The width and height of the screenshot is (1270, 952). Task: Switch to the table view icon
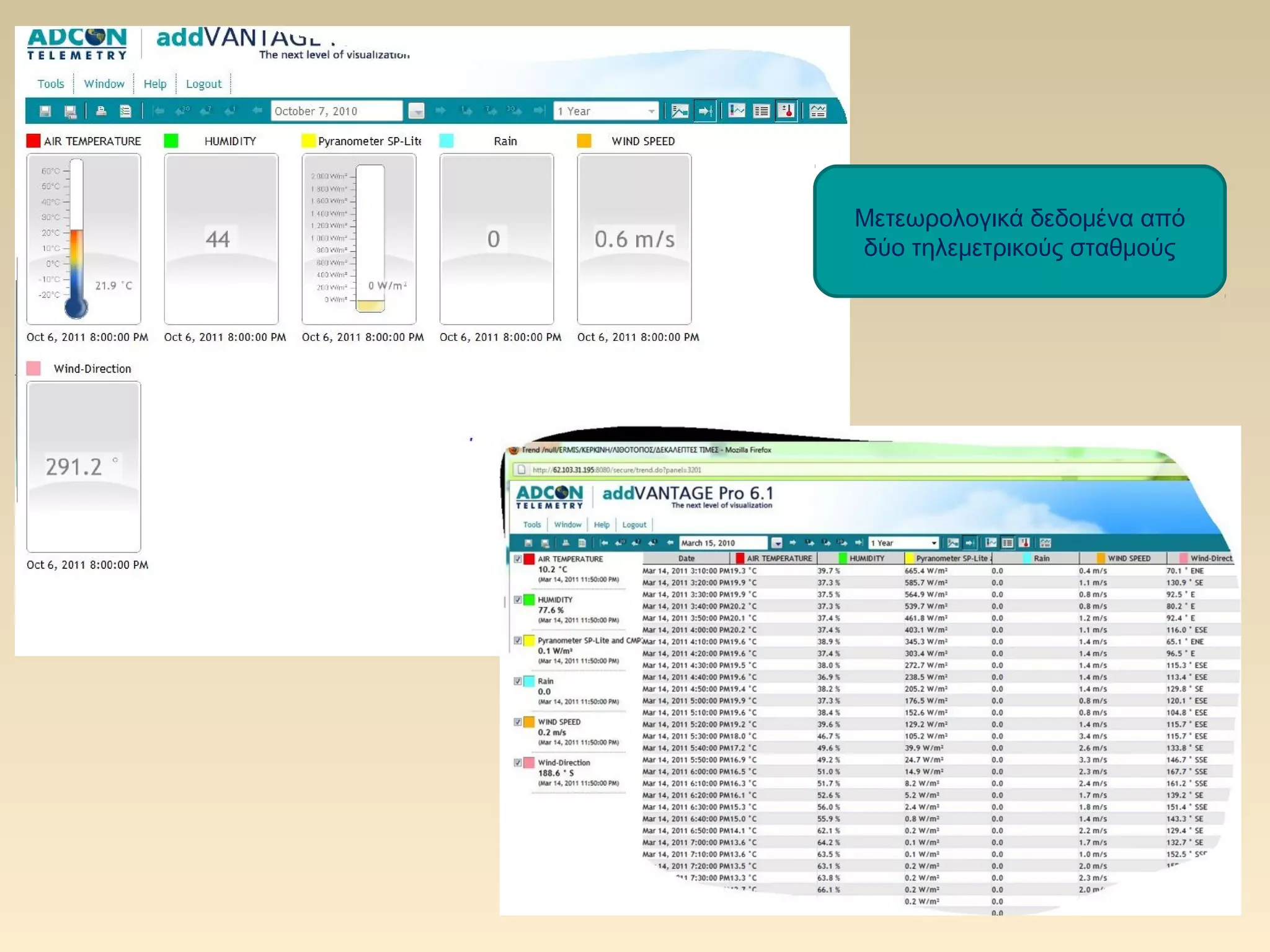(761, 111)
